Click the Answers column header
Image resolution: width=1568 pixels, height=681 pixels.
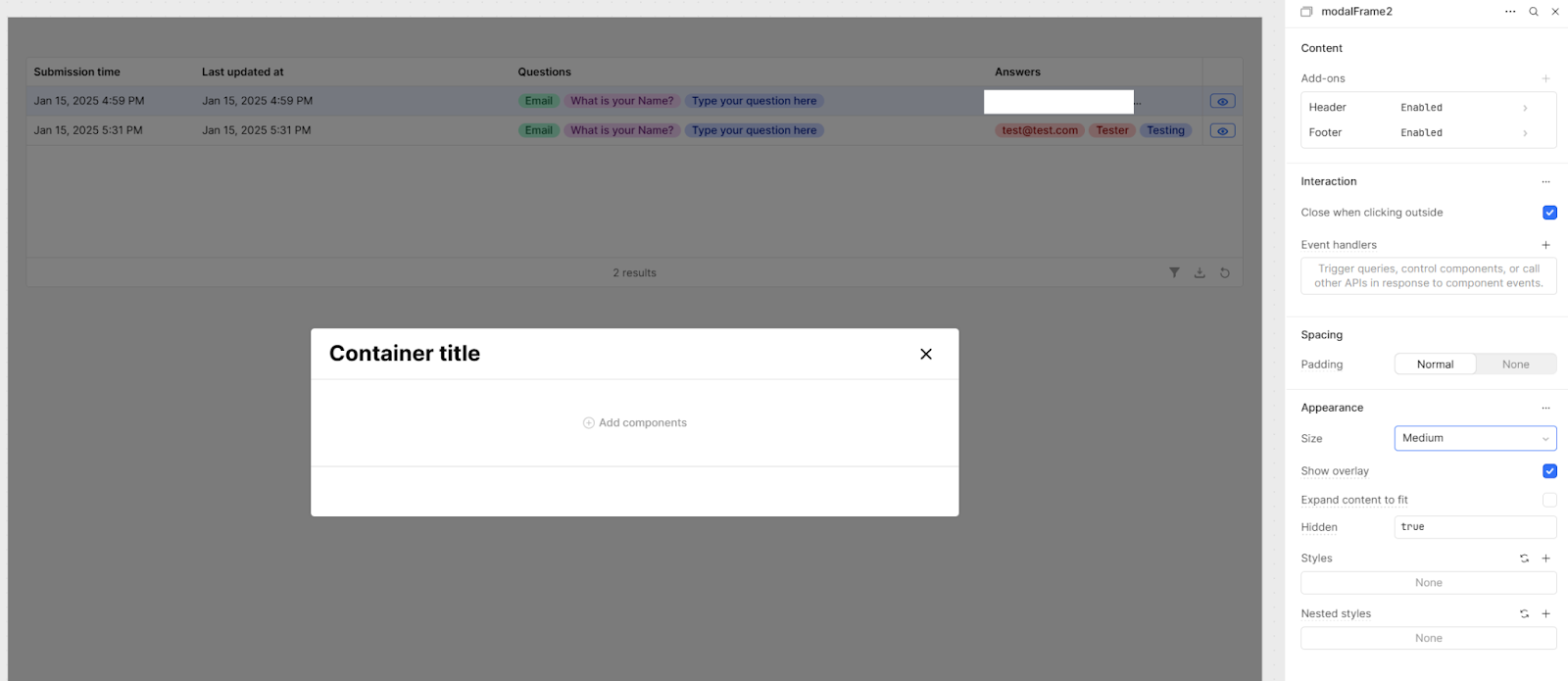point(1017,72)
